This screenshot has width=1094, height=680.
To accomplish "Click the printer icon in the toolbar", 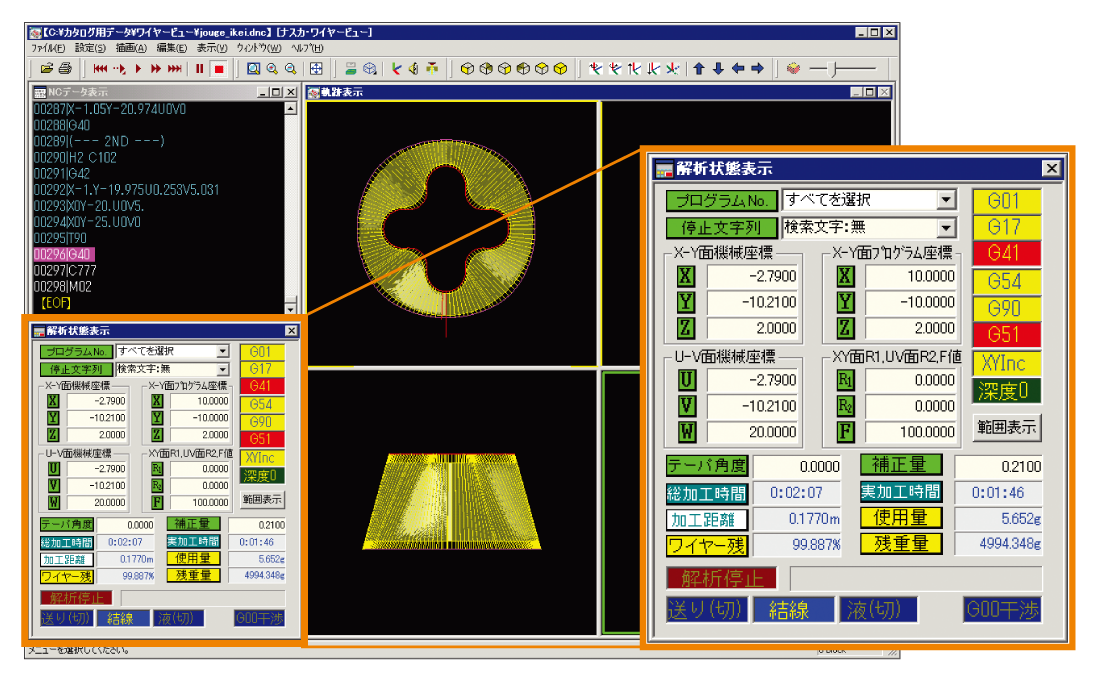I will [65, 68].
